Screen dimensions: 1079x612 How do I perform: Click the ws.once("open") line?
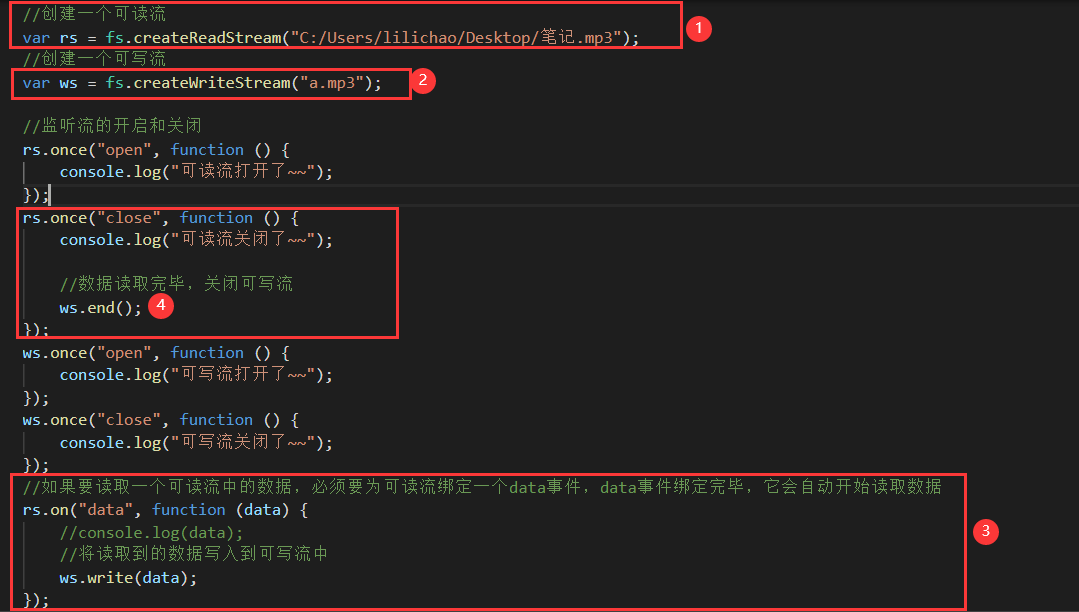click(x=156, y=352)
